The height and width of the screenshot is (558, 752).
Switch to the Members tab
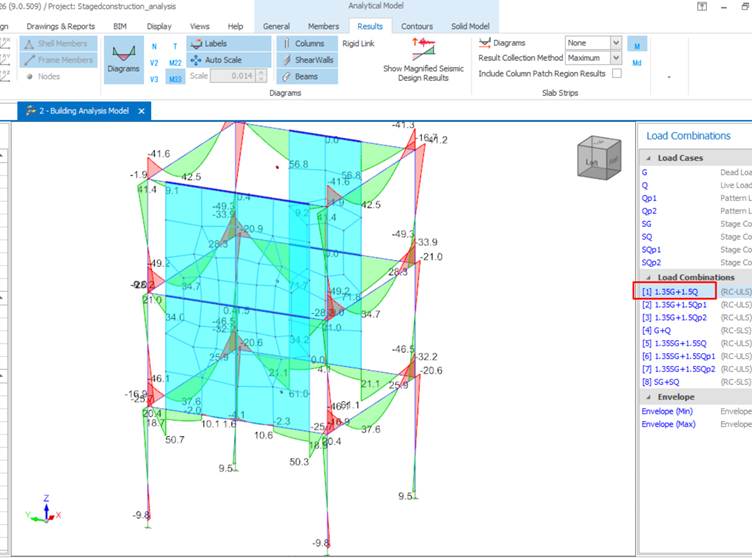point(323,26)
